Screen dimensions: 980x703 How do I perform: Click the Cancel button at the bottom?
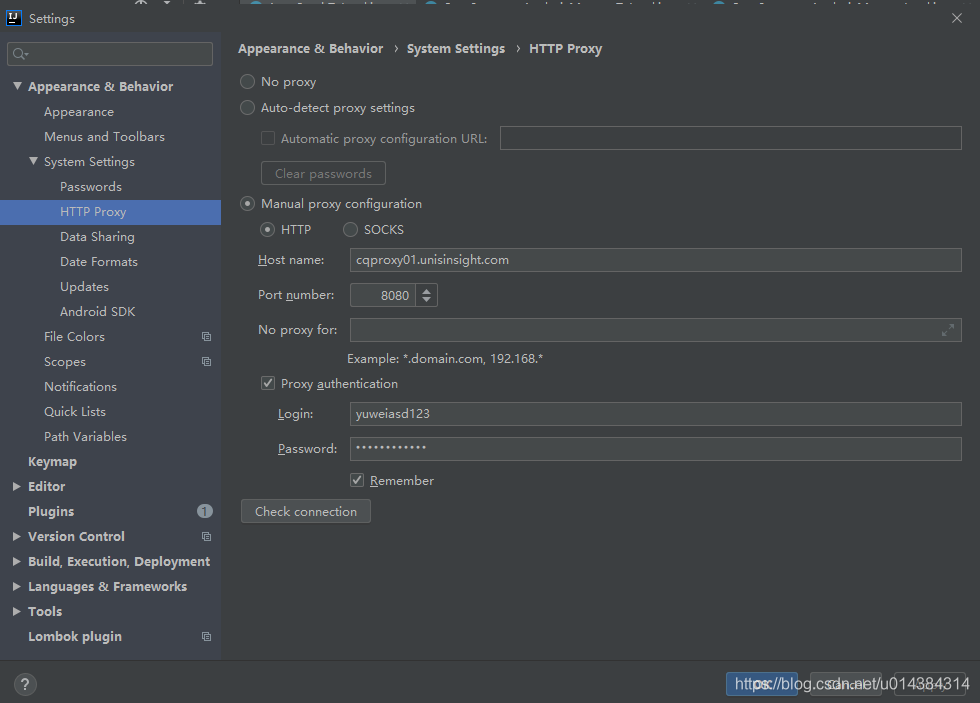[846, 684]
